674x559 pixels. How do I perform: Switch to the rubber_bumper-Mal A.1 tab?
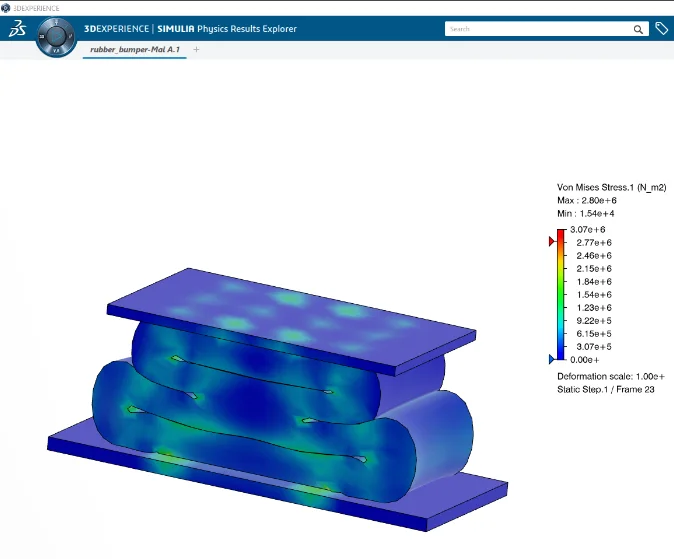pos(133,50)
